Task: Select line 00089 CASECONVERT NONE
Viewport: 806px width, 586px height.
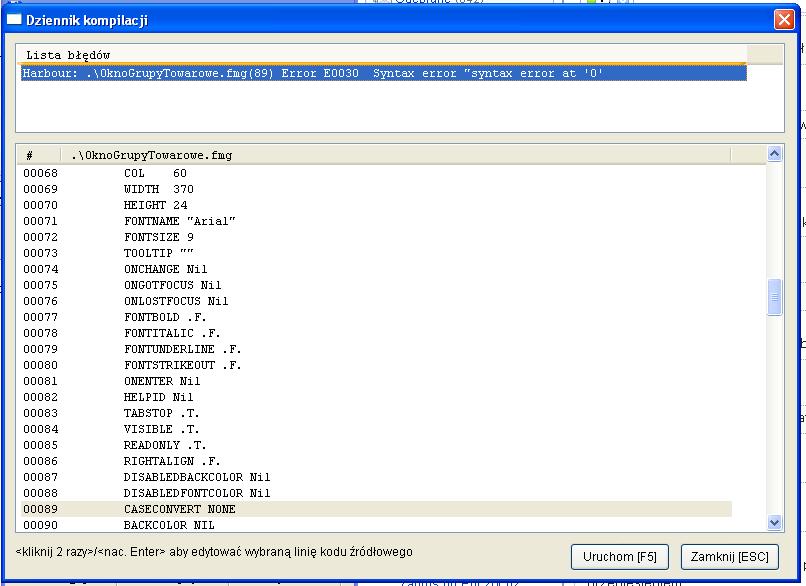Action: tap(180, 509)
